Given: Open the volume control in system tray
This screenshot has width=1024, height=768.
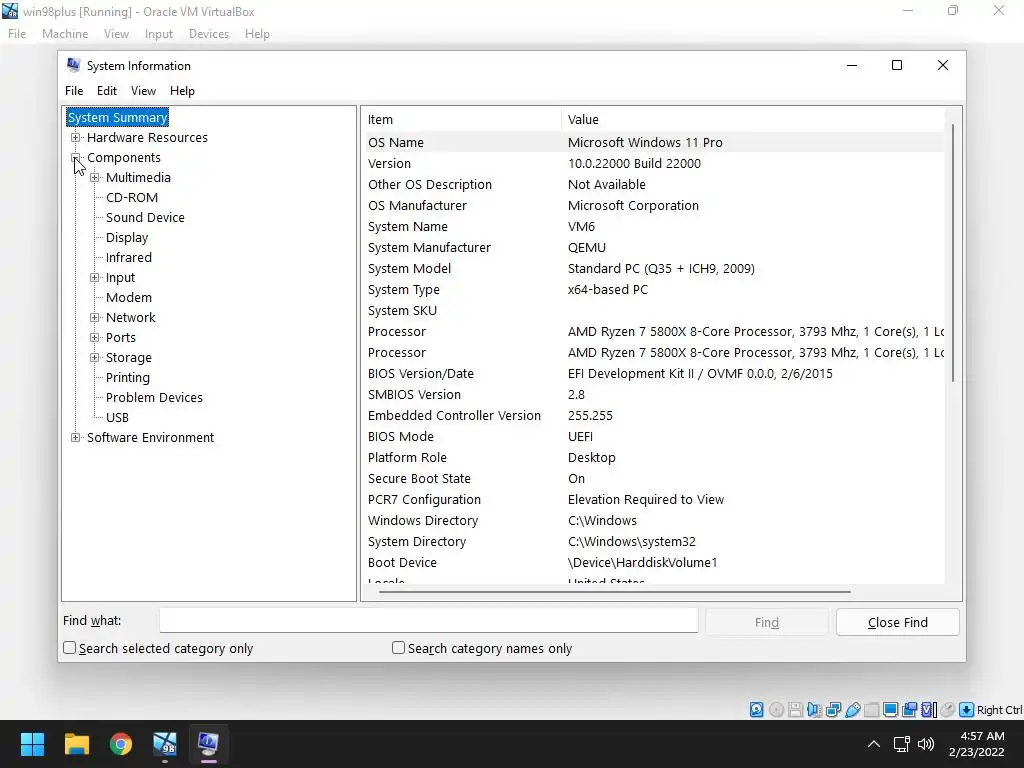Looking at the screenshot, I should tap(926, 744).
